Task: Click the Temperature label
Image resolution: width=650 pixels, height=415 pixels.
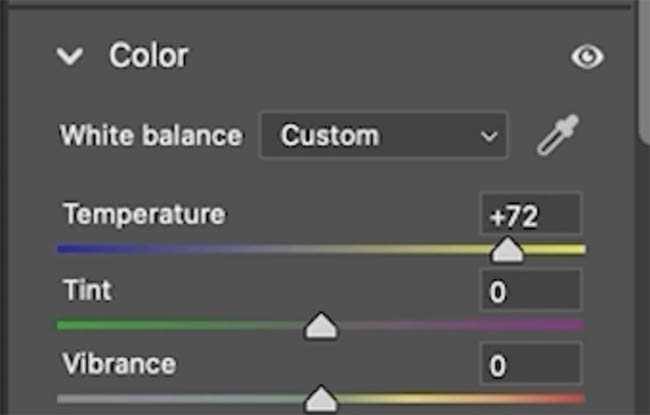Action: 144,214
